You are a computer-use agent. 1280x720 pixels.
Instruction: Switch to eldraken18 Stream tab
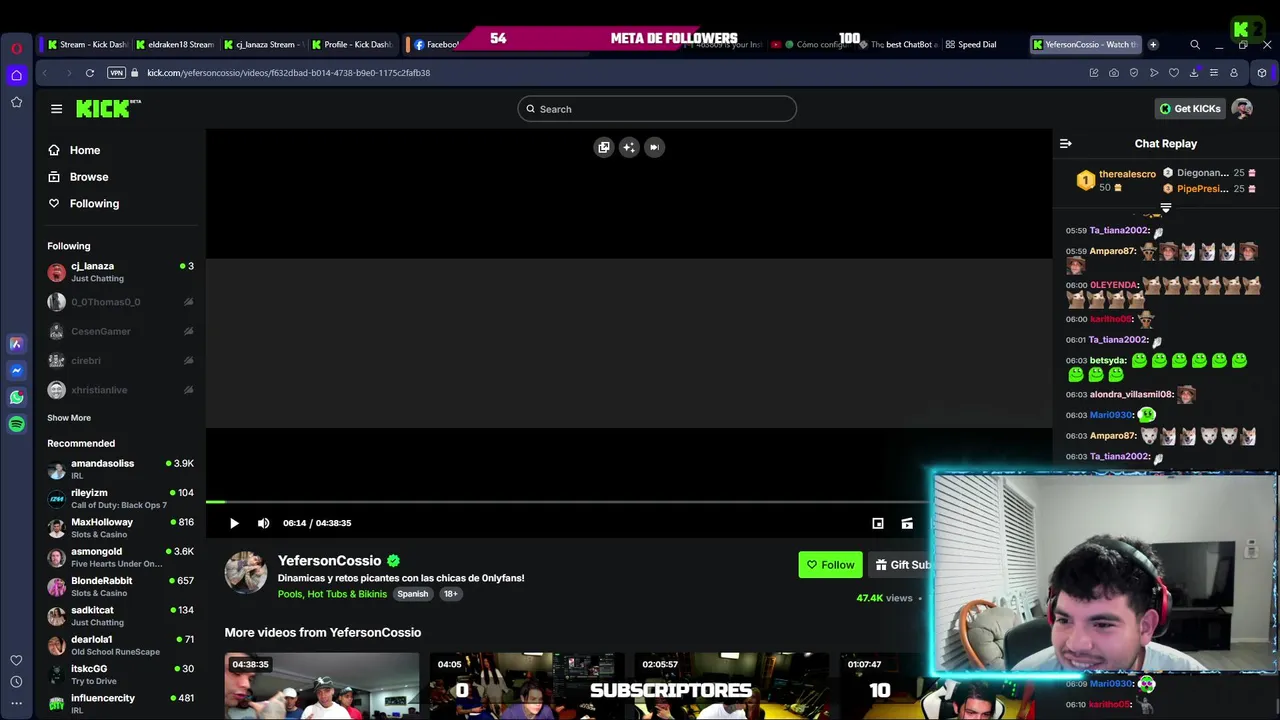pos(175,44)
